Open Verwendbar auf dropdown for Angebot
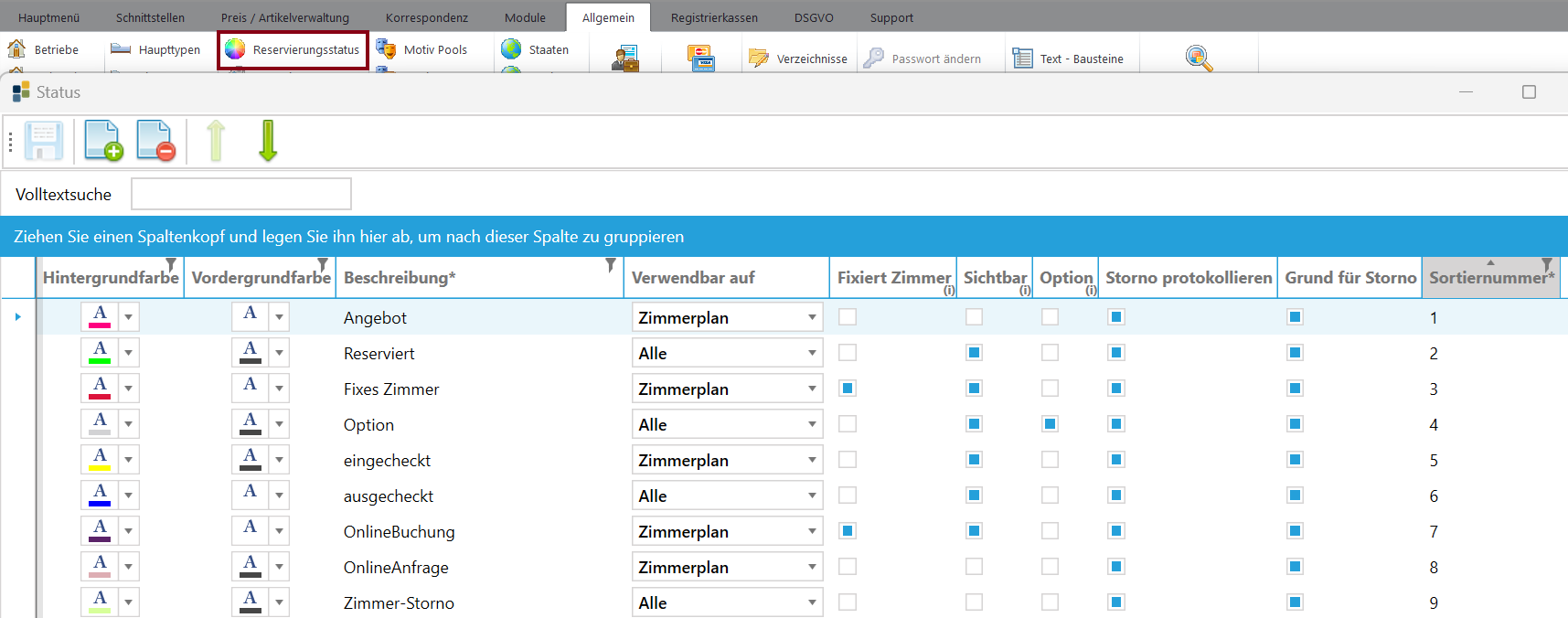 tap(811, 317)
